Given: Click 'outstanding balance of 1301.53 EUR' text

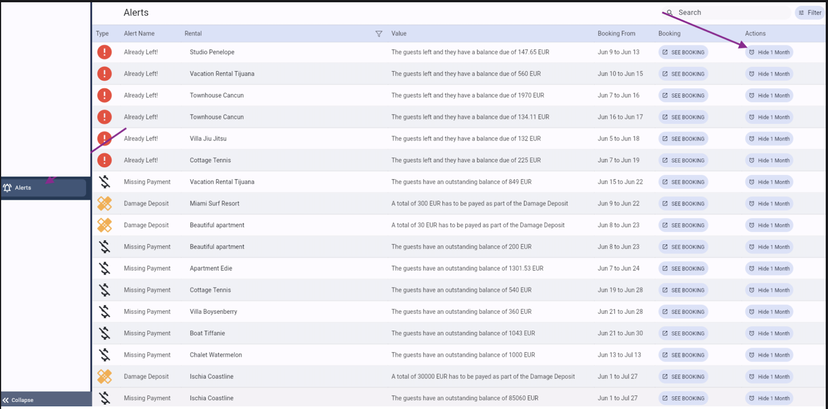Looking at the screenshot, I should tap(495, 268).
